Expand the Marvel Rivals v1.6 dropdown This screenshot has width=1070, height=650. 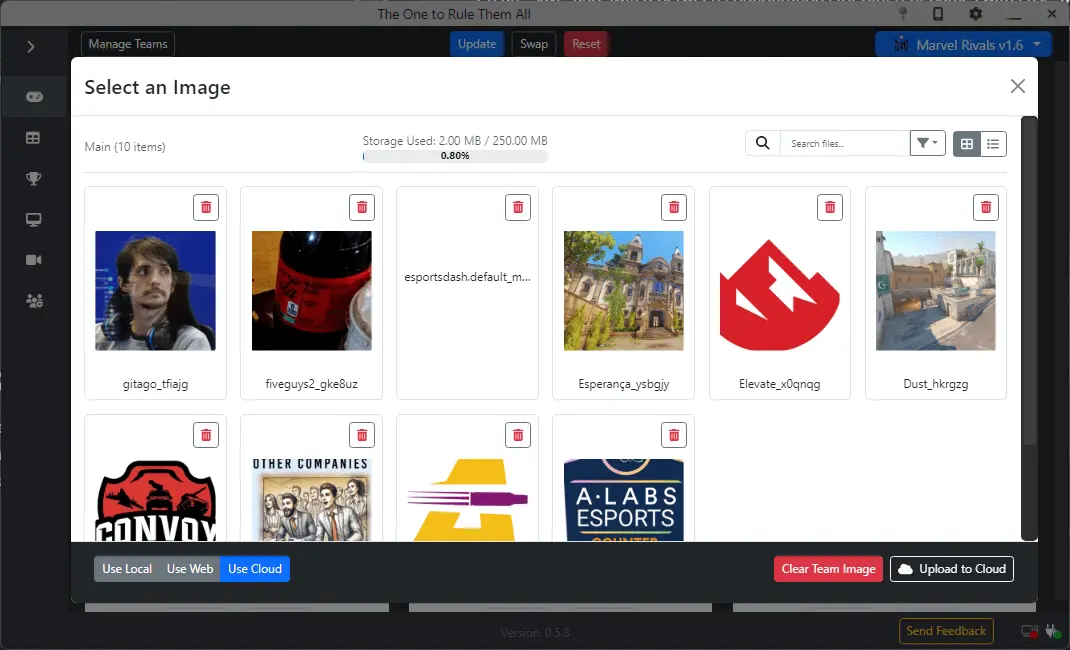(963, 45)
